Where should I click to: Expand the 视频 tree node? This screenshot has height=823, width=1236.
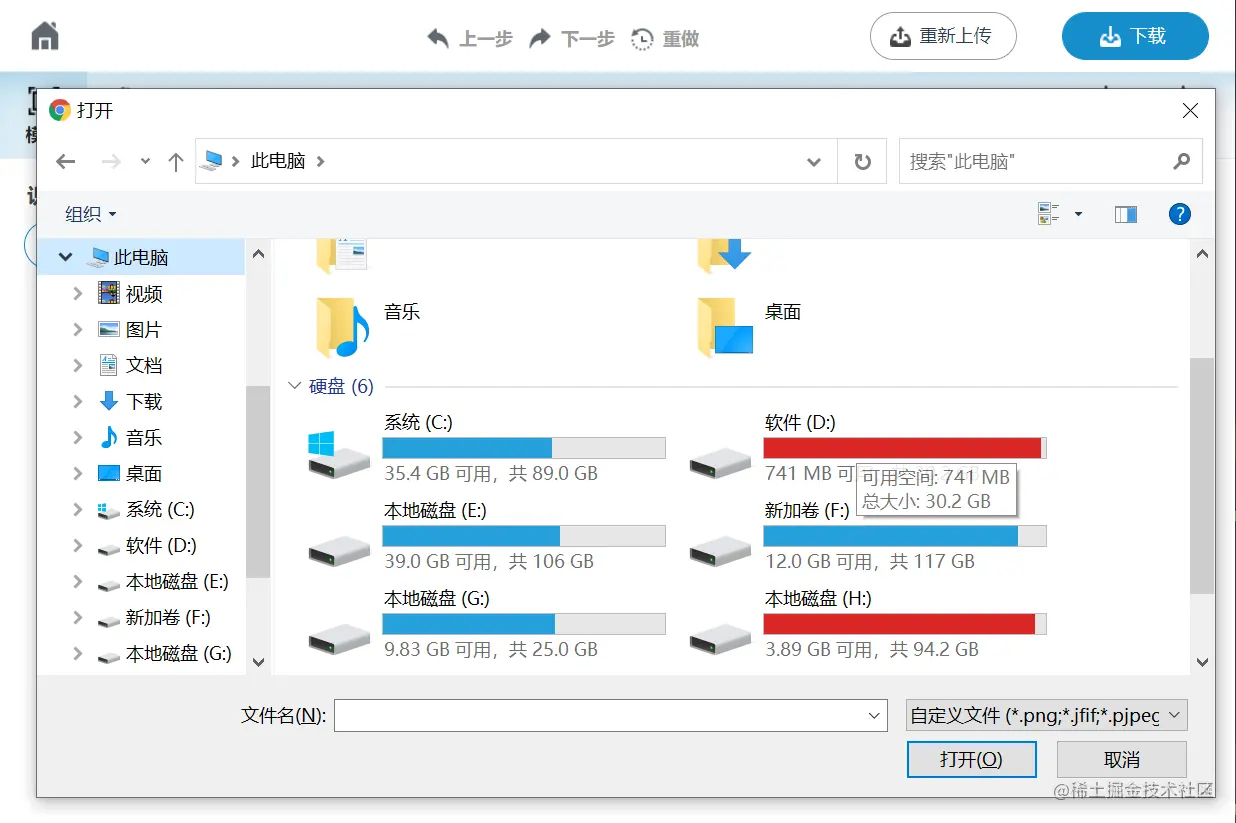tap(78, 293)
